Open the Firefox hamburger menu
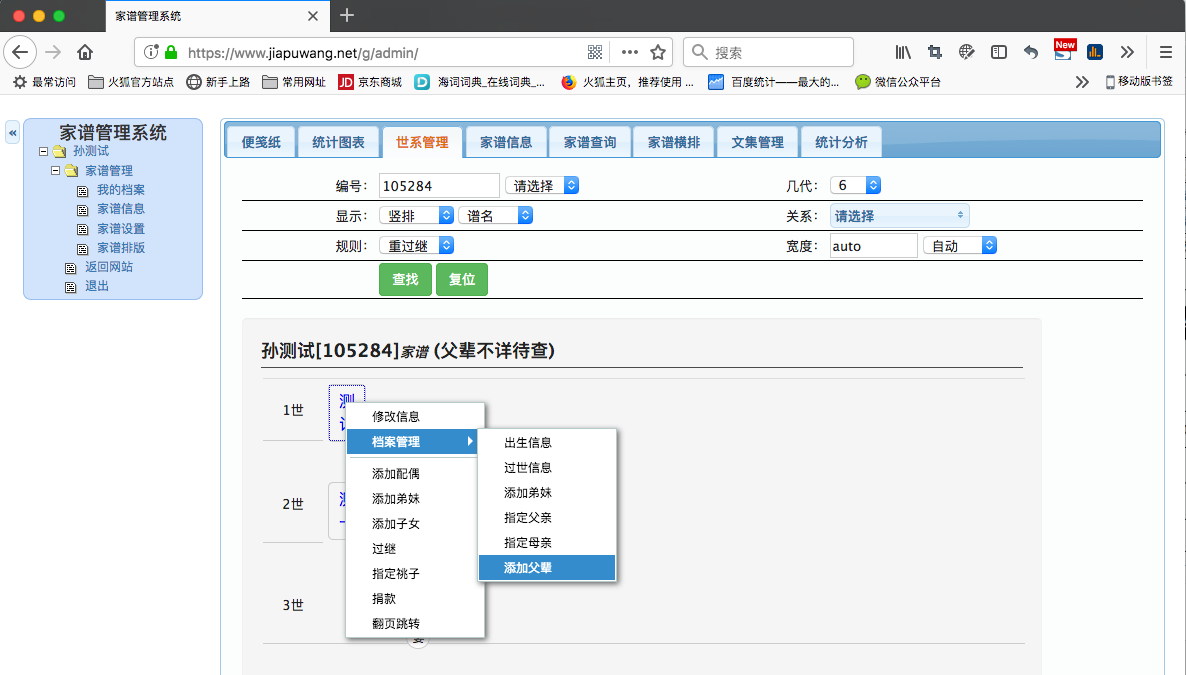This screenshot has width=1186, height=675. [x=1166, y=52]
